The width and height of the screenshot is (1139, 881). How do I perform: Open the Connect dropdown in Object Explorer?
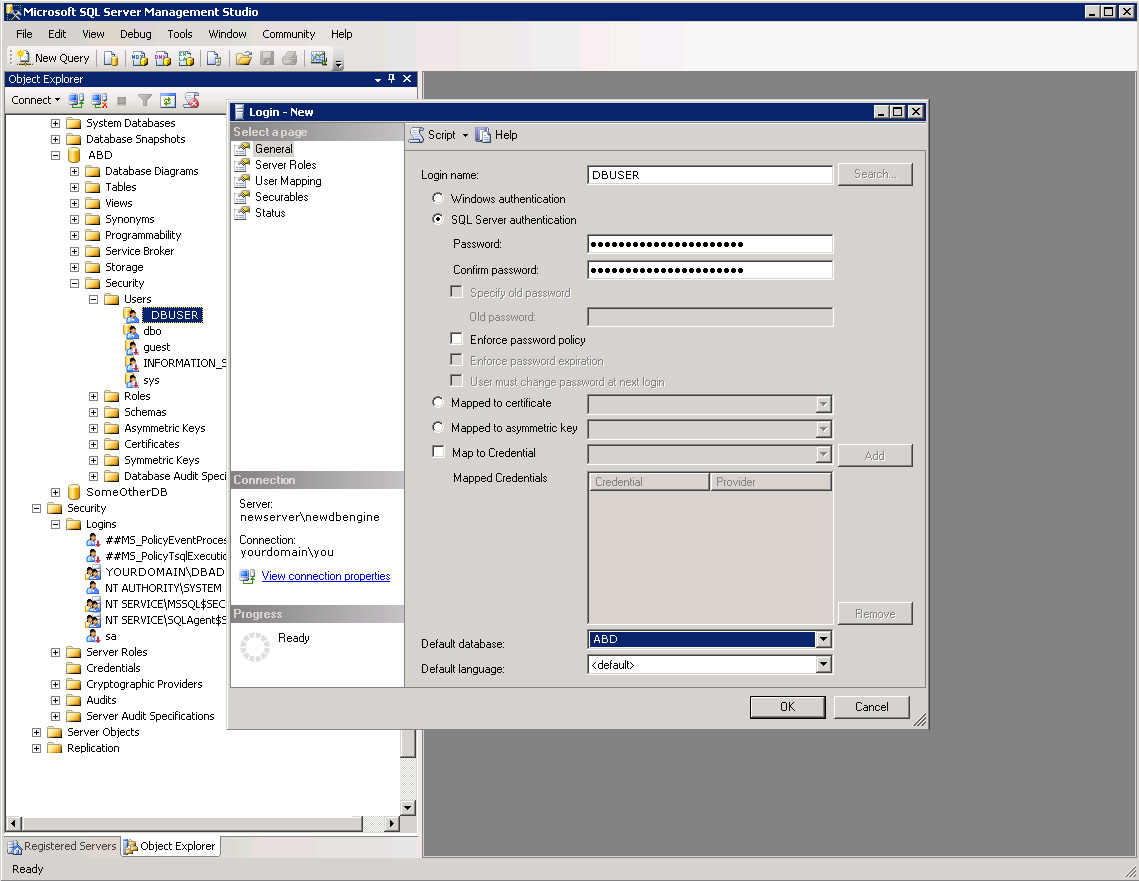36,100
